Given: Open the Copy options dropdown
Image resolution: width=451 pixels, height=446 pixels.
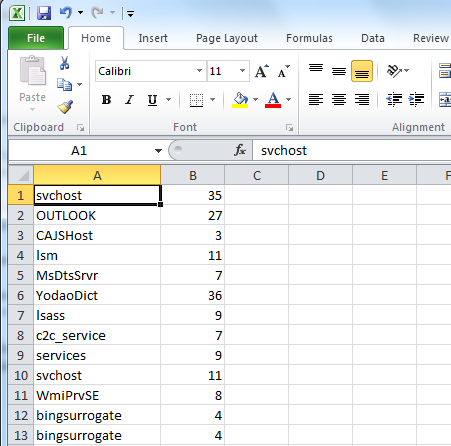Looking at the screenshot, I should click(x=80, y=84).
